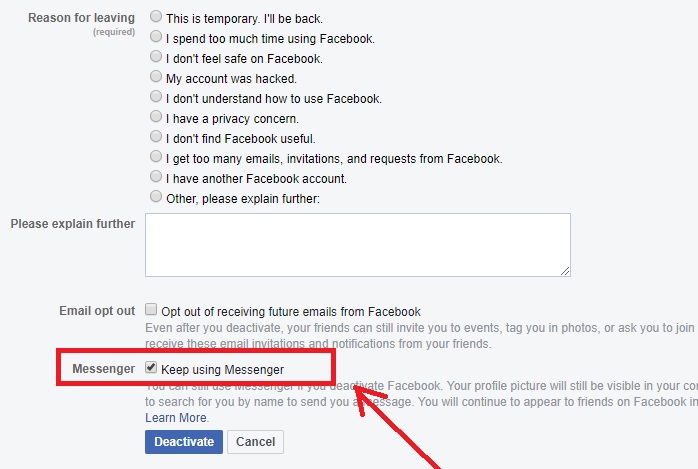The image size is (698, 469).
Task: Click inside the explain further text box
Action: (x=357, y=244)
